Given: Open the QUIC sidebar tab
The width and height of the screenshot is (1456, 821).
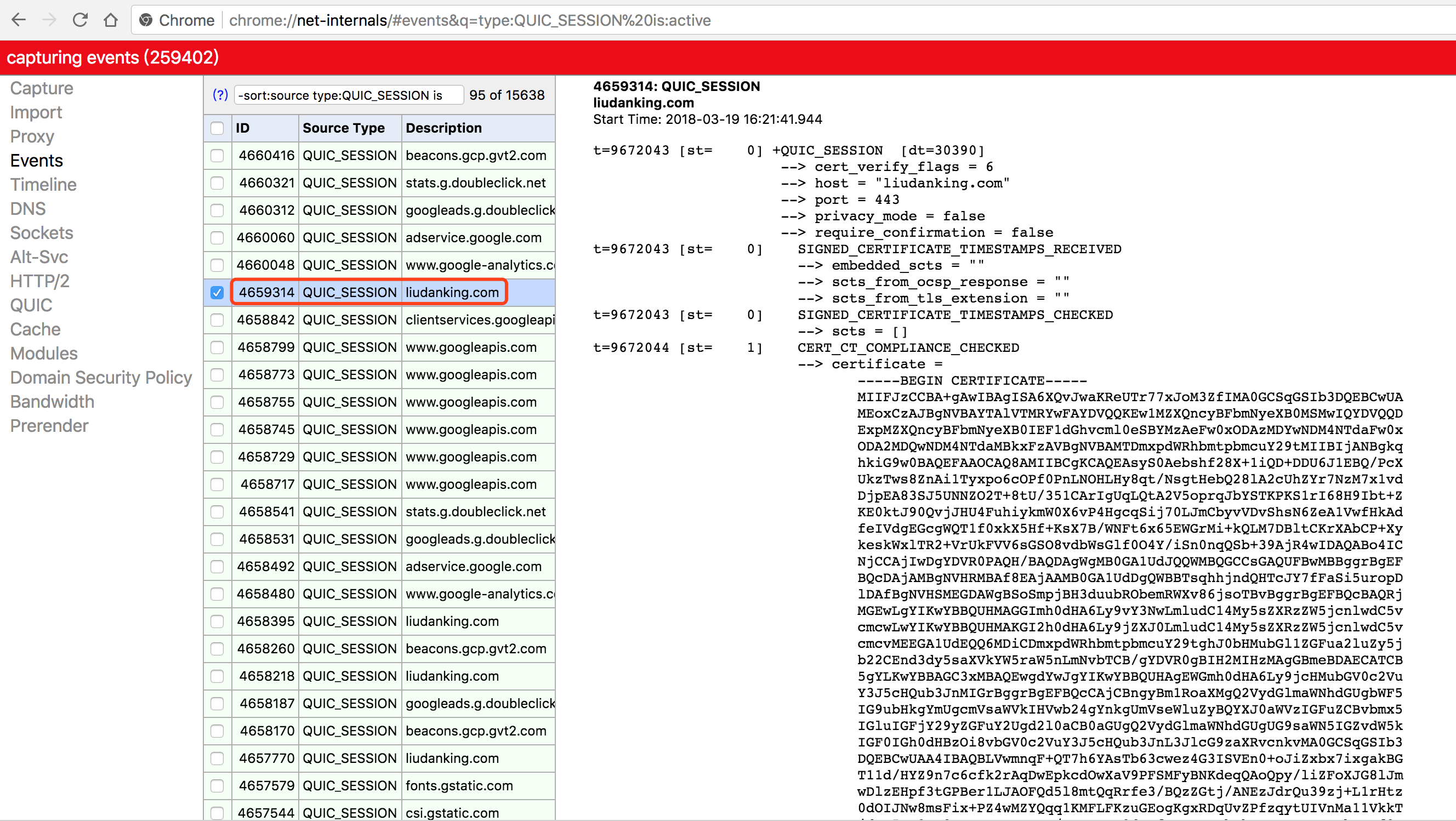Looking at the screenshot, I should point(31,305).
